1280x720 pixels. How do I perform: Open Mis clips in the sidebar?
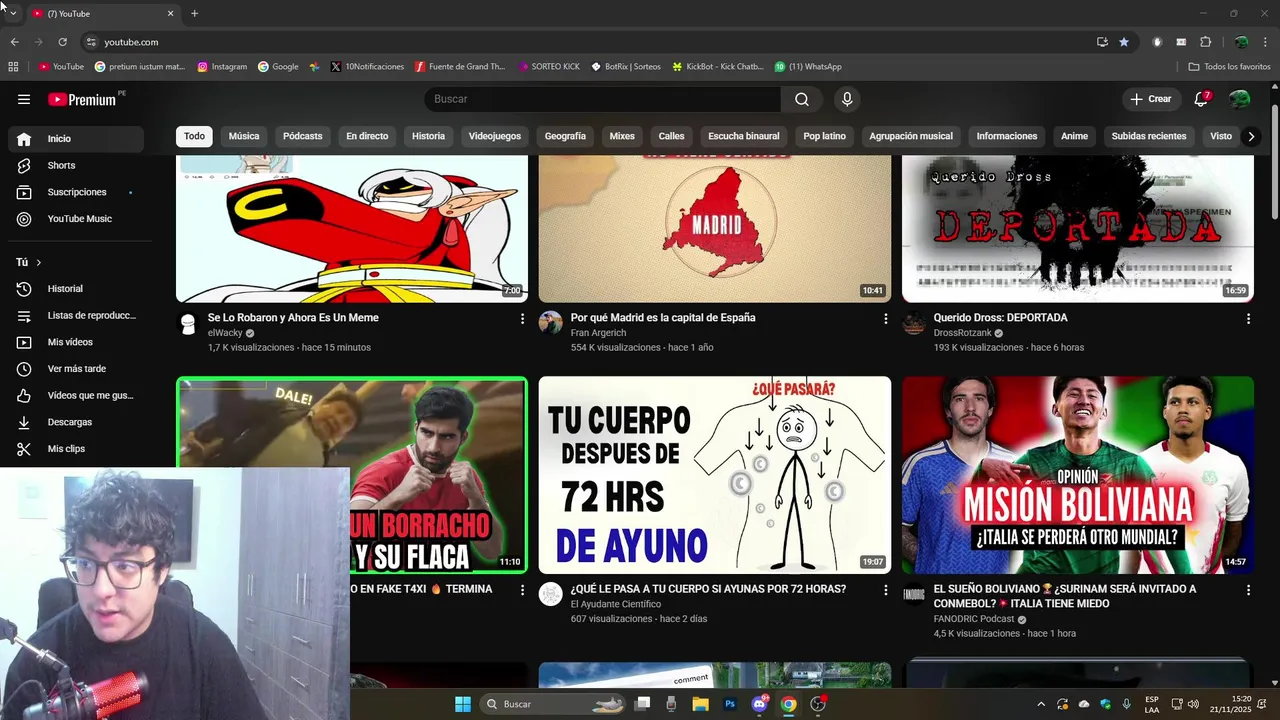[x=74, y=449]
